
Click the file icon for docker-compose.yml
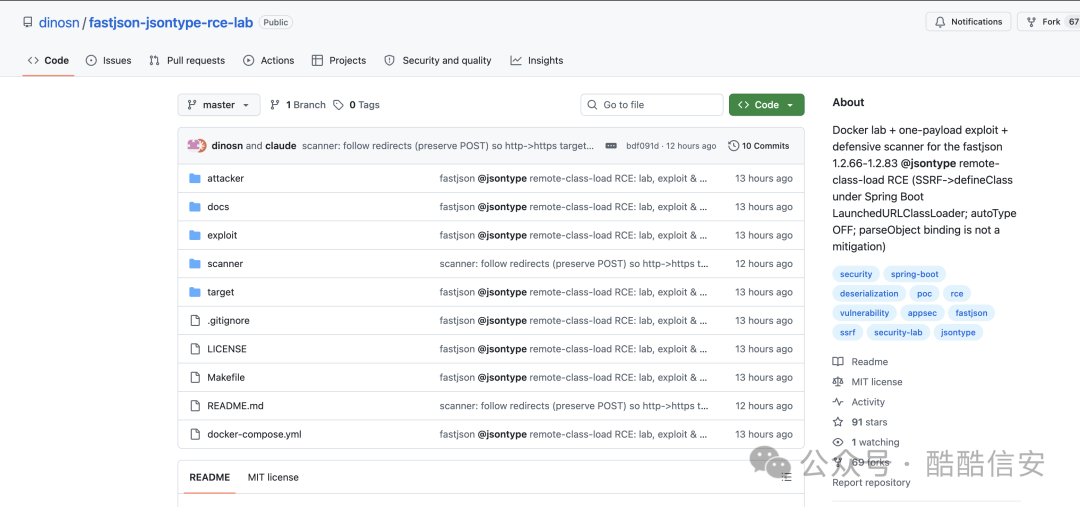195,434
